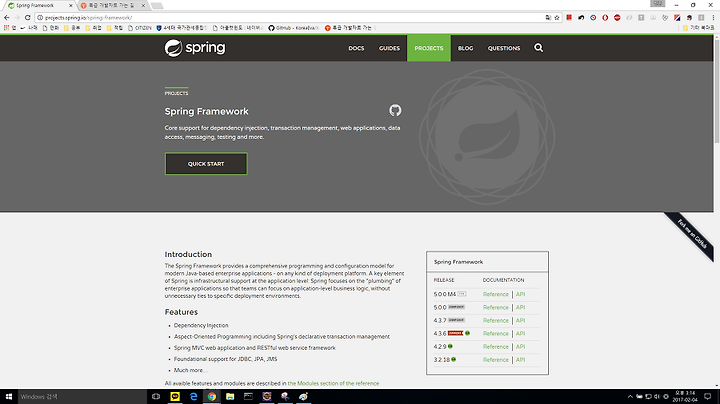The width and height of the screenshot is (720, 404).
Task: Click the blue circular extension icon
Action: [x=593, y=17]
